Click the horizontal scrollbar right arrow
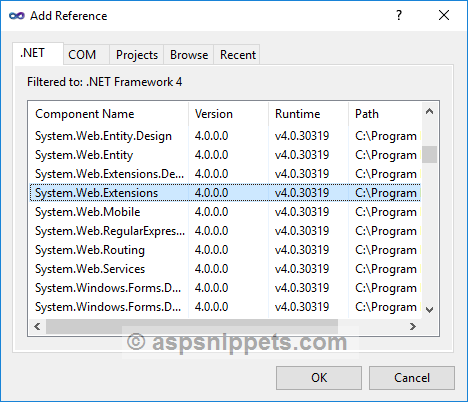468x402 pixels. 413,326
